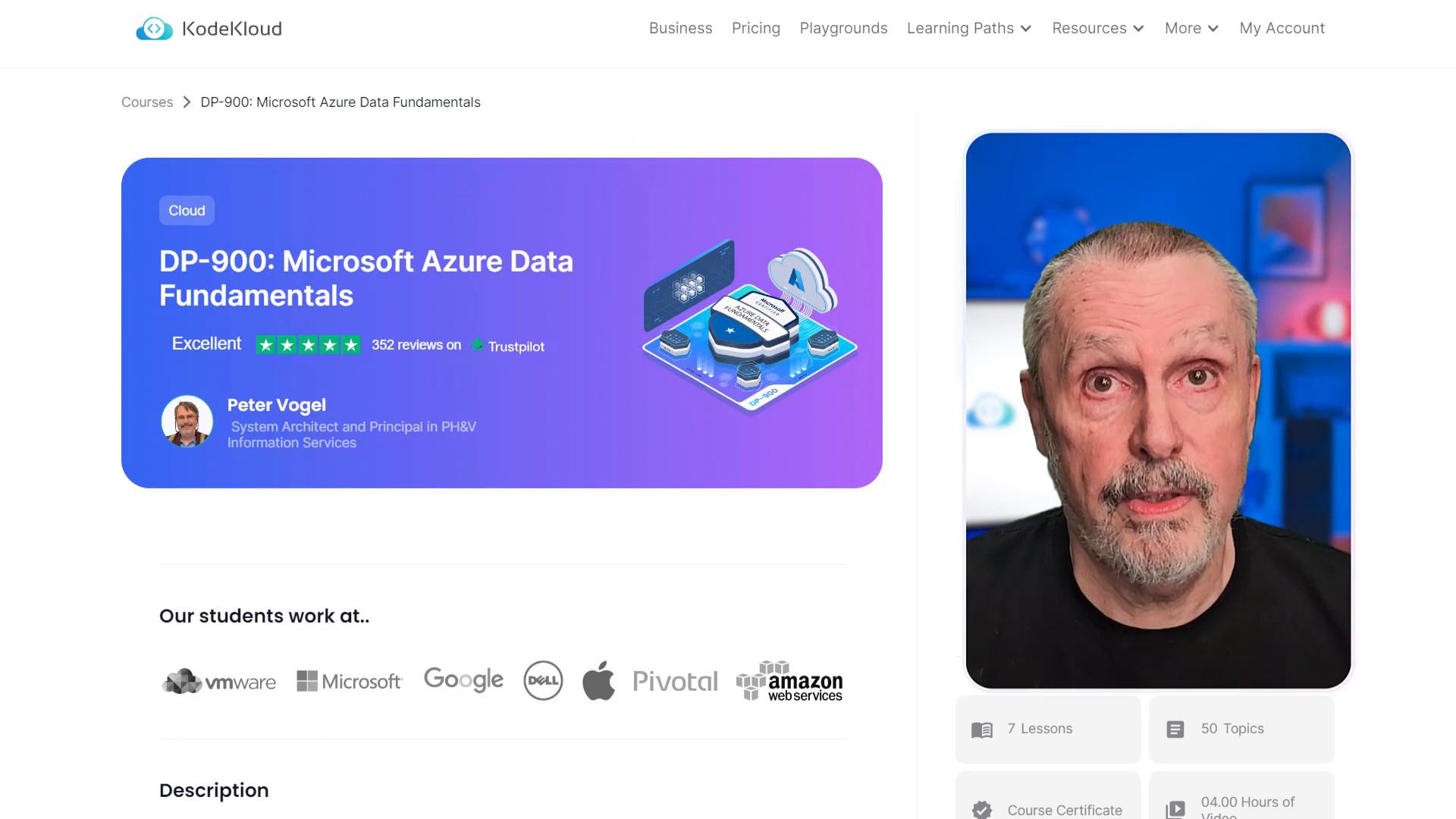
Task: Click the five-star Trustpilot rating
Action: pyautogui.click(x=308, y=345)
